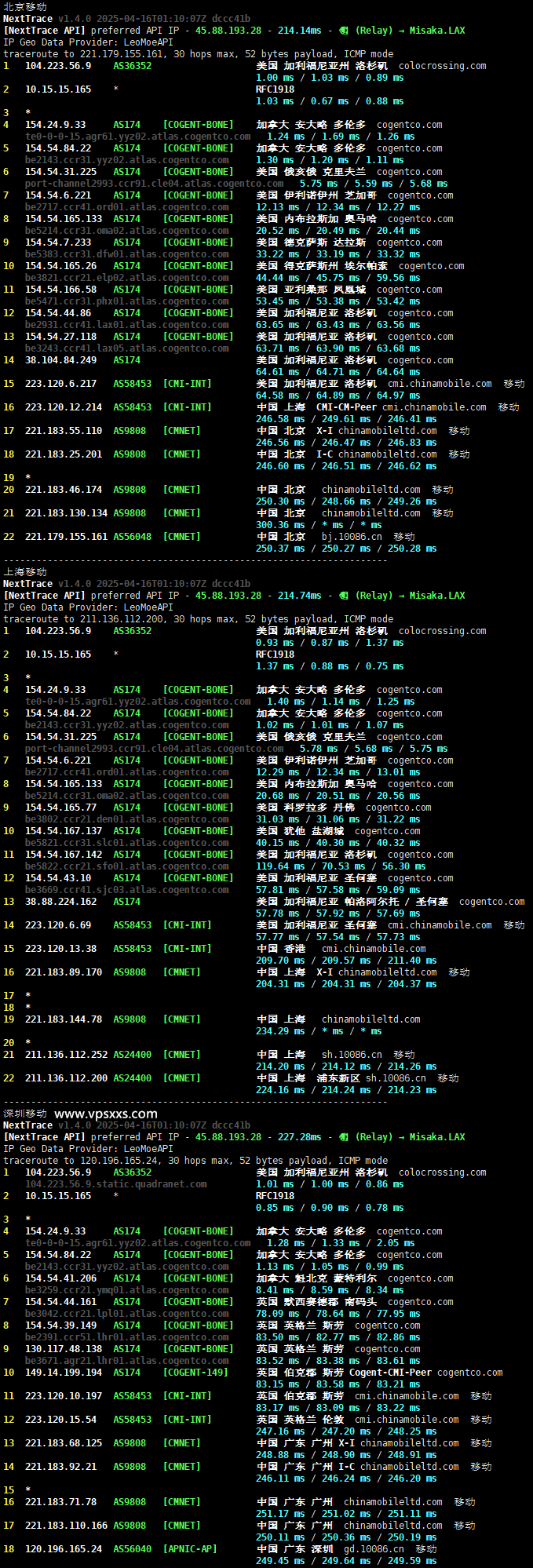Click the 浦东新区 location text
Viewport: 533px width, 1568px height.
point(338,1078)
